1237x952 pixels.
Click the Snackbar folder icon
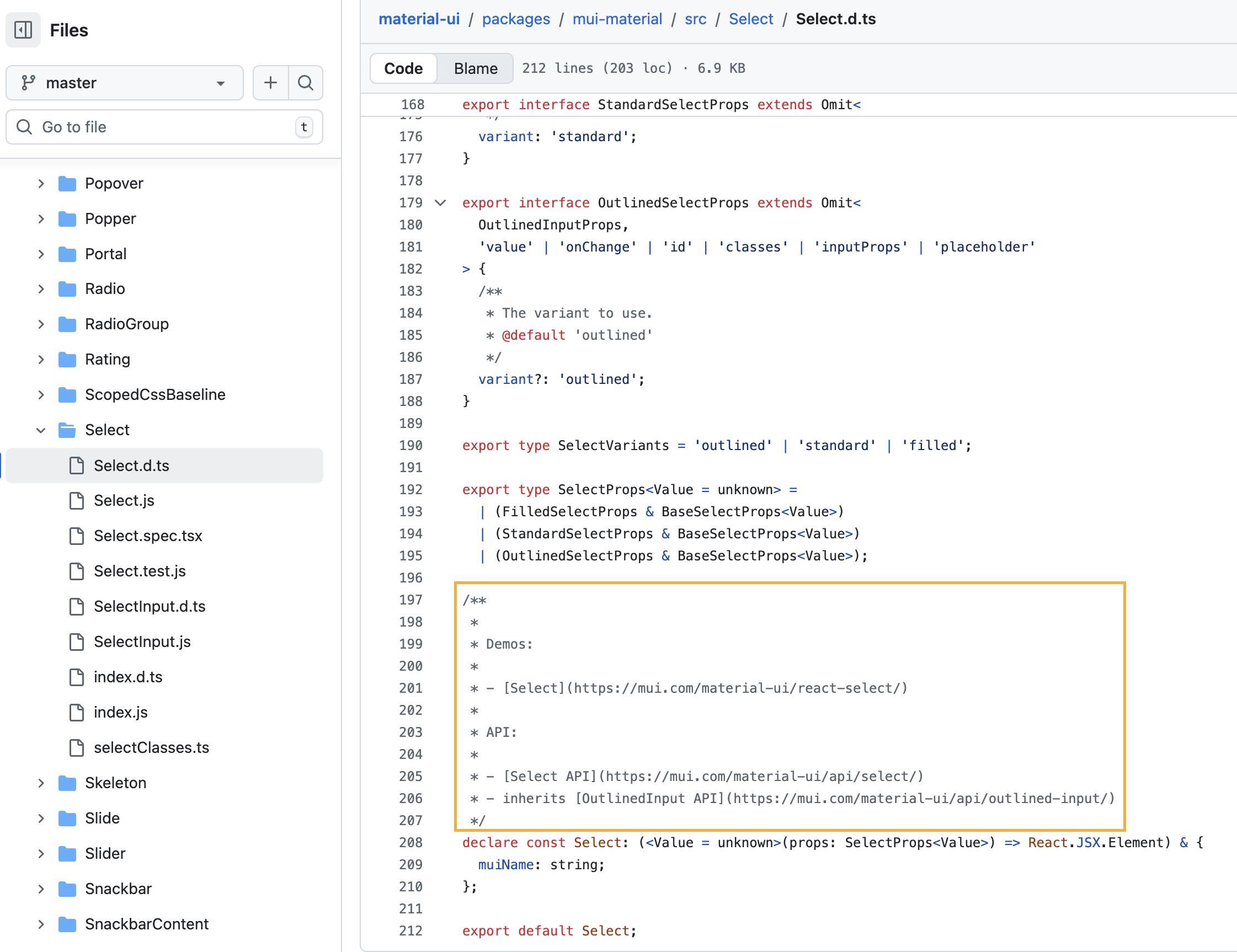(67, 889)
